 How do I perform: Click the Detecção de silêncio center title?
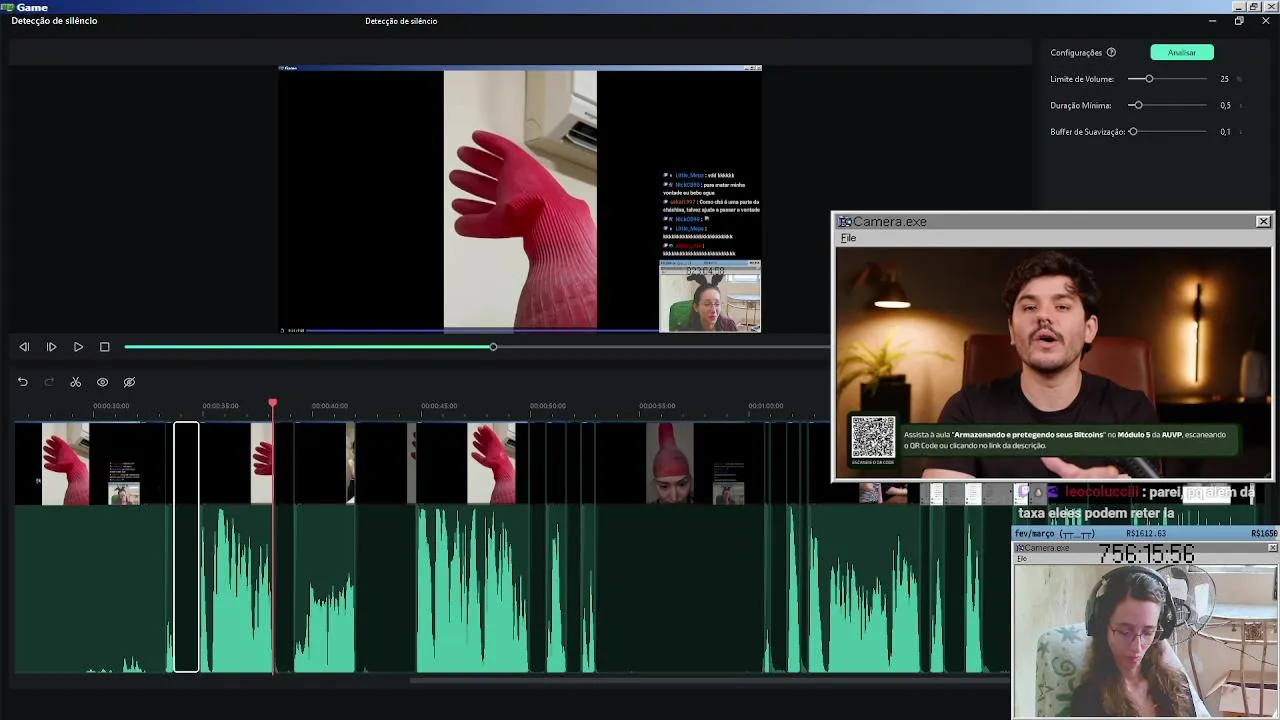[x=401, y=21]
